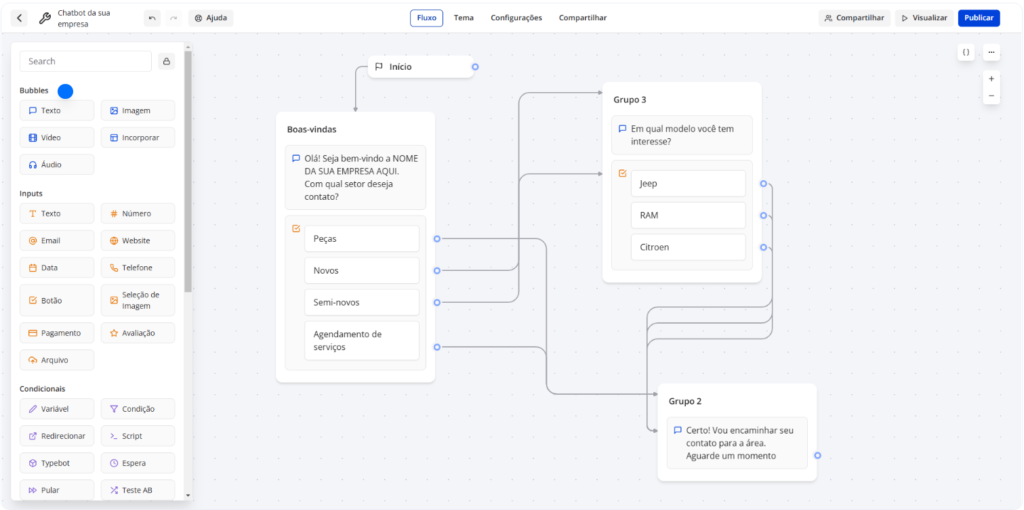Select the Agendamento de serviços option

[362, 340]
